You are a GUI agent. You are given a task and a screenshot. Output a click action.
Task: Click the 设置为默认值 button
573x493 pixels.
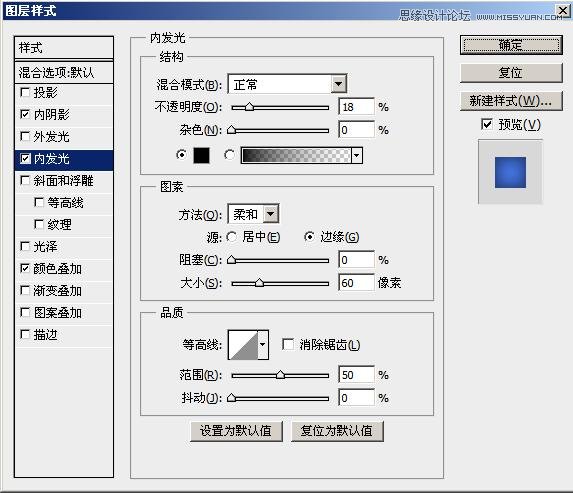[236, 431]
